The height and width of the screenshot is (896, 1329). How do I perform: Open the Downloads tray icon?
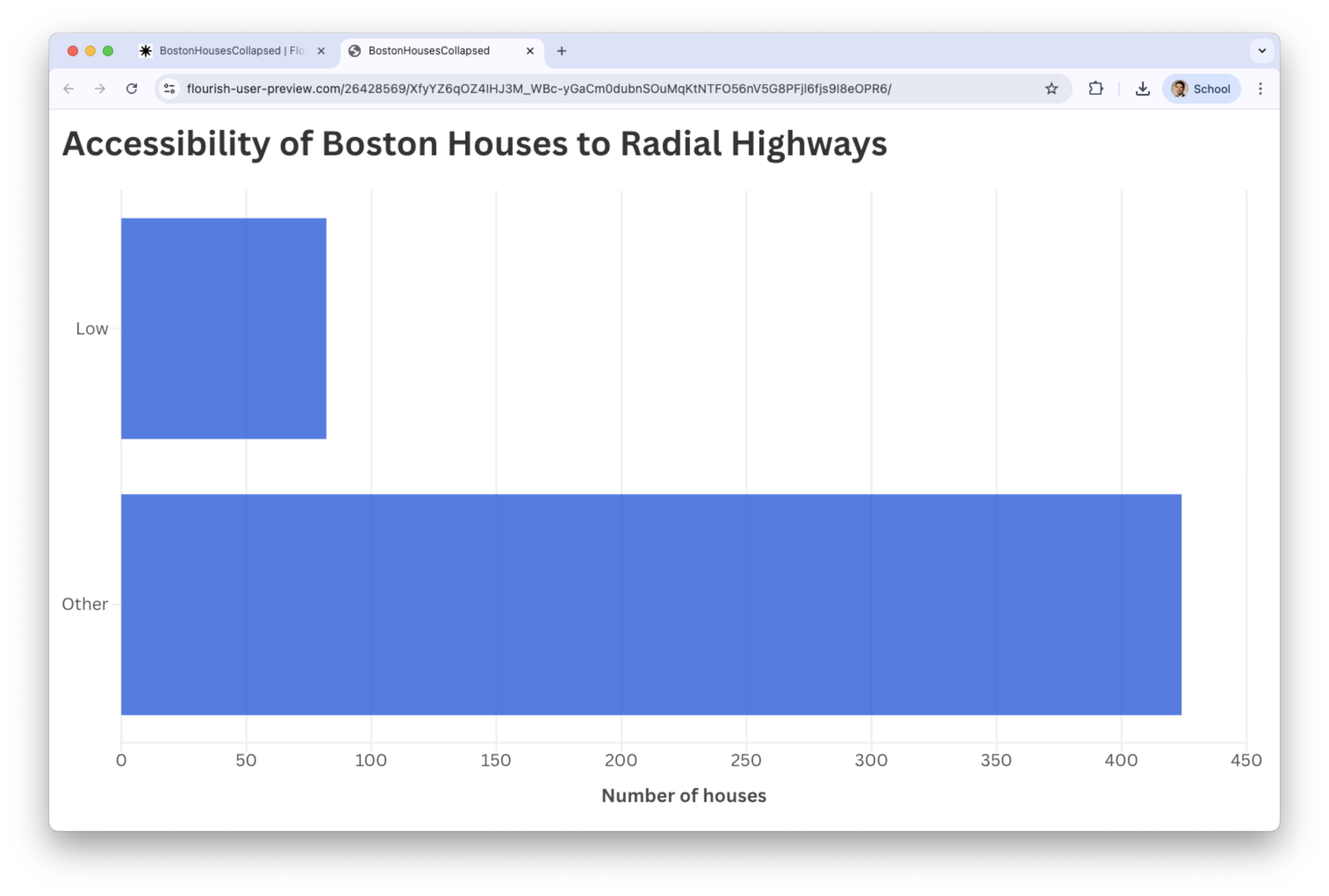point(1142,89)
